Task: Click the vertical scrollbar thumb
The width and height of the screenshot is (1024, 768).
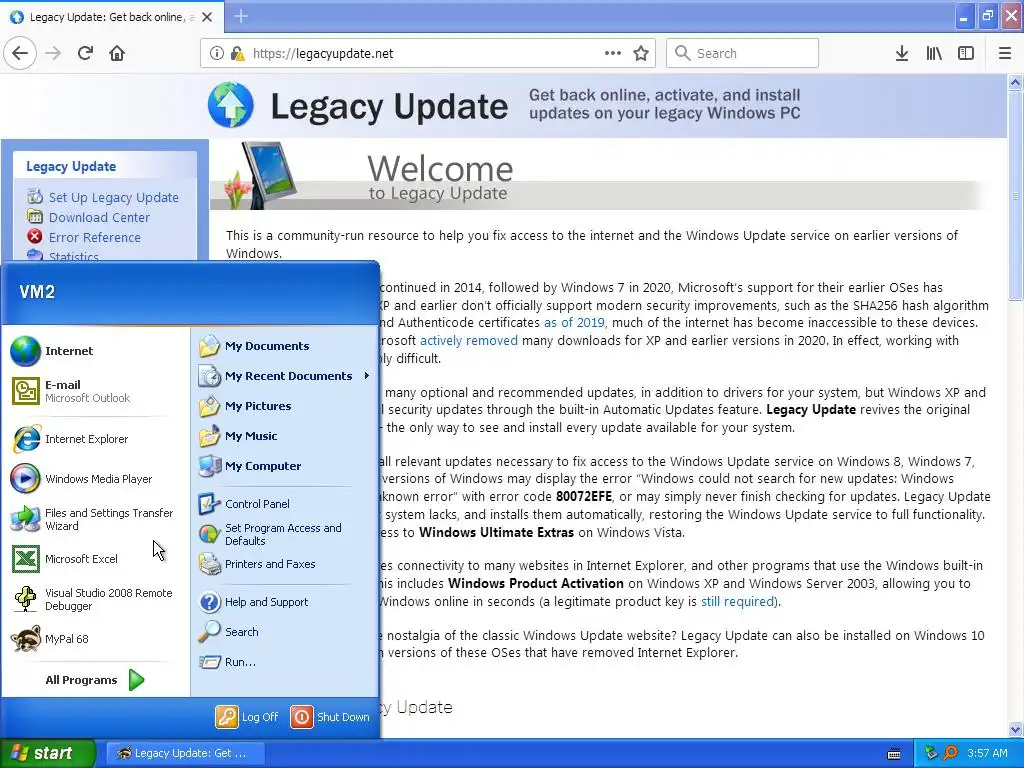Action: 1016,196
